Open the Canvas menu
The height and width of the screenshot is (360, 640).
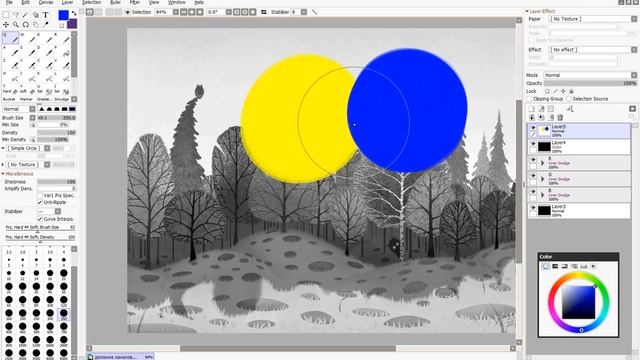[x=46, y=2]
